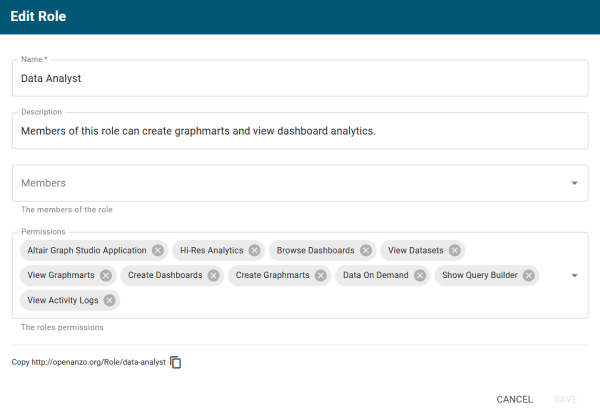Click the Cancel button
Image resolution: width=600 pixels, height=411 pixels.
click(x=514, y=399)
